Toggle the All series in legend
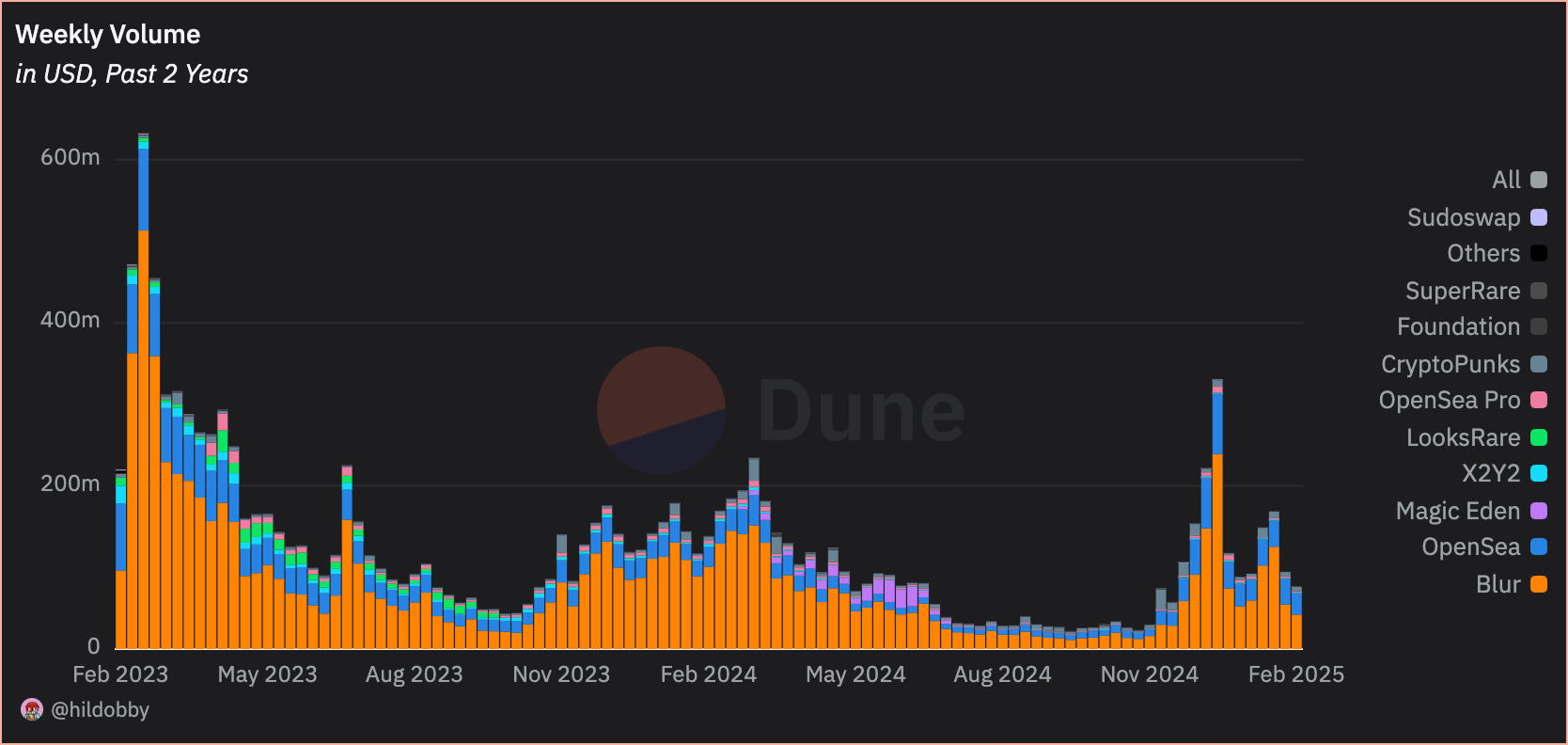 pos(1538,180)
